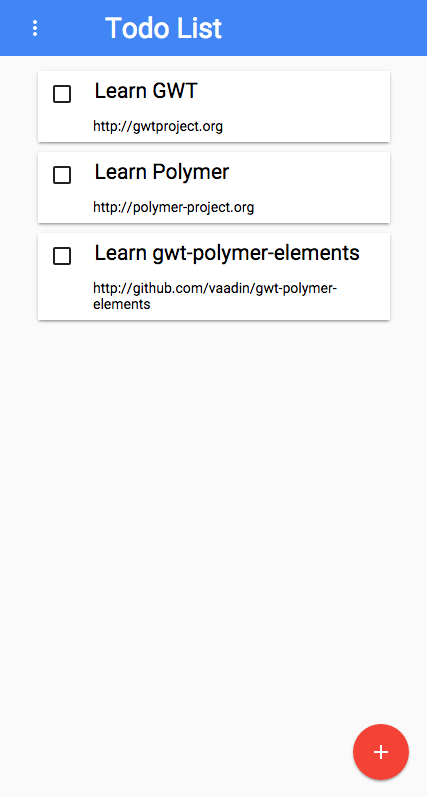Select the Learn Polymer item title

pos(162,173)
